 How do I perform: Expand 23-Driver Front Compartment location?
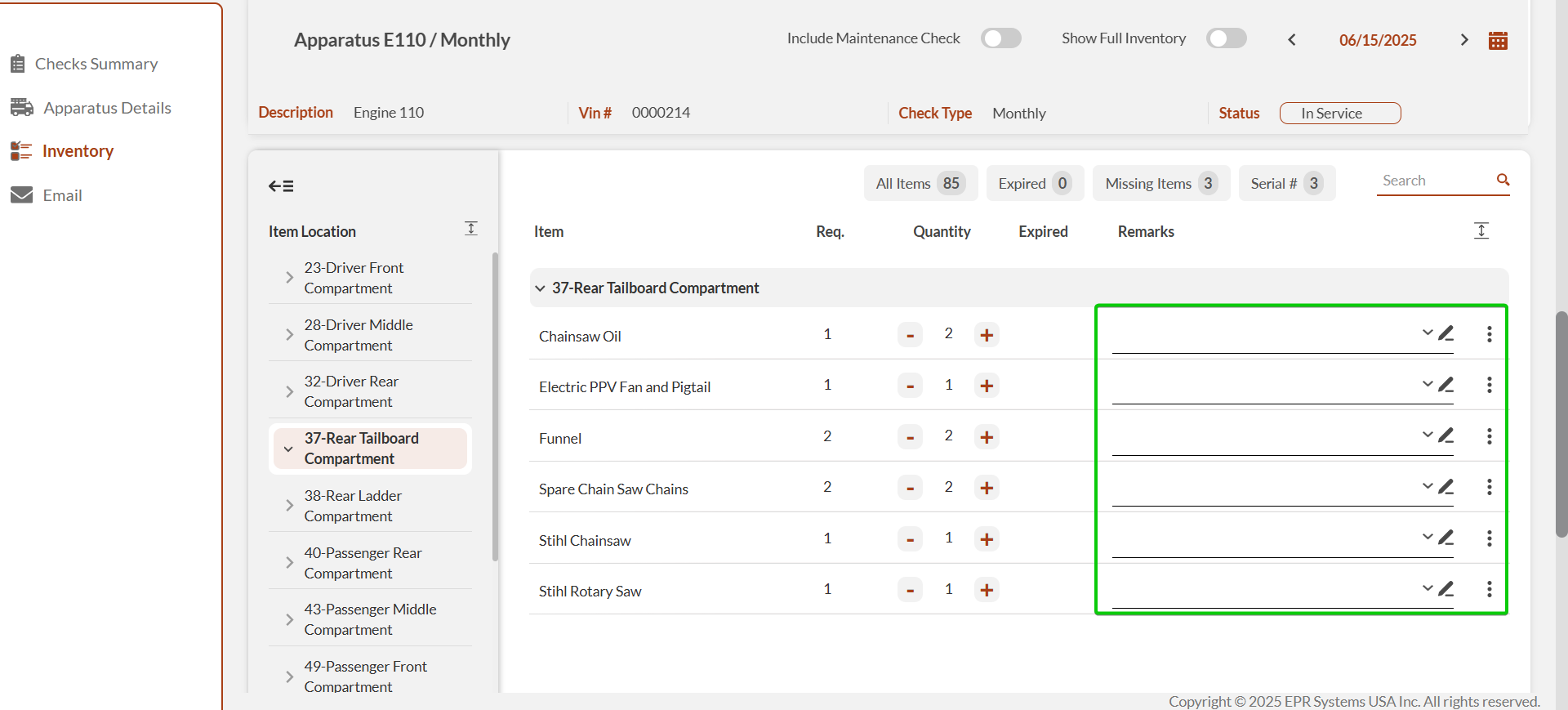289,278
